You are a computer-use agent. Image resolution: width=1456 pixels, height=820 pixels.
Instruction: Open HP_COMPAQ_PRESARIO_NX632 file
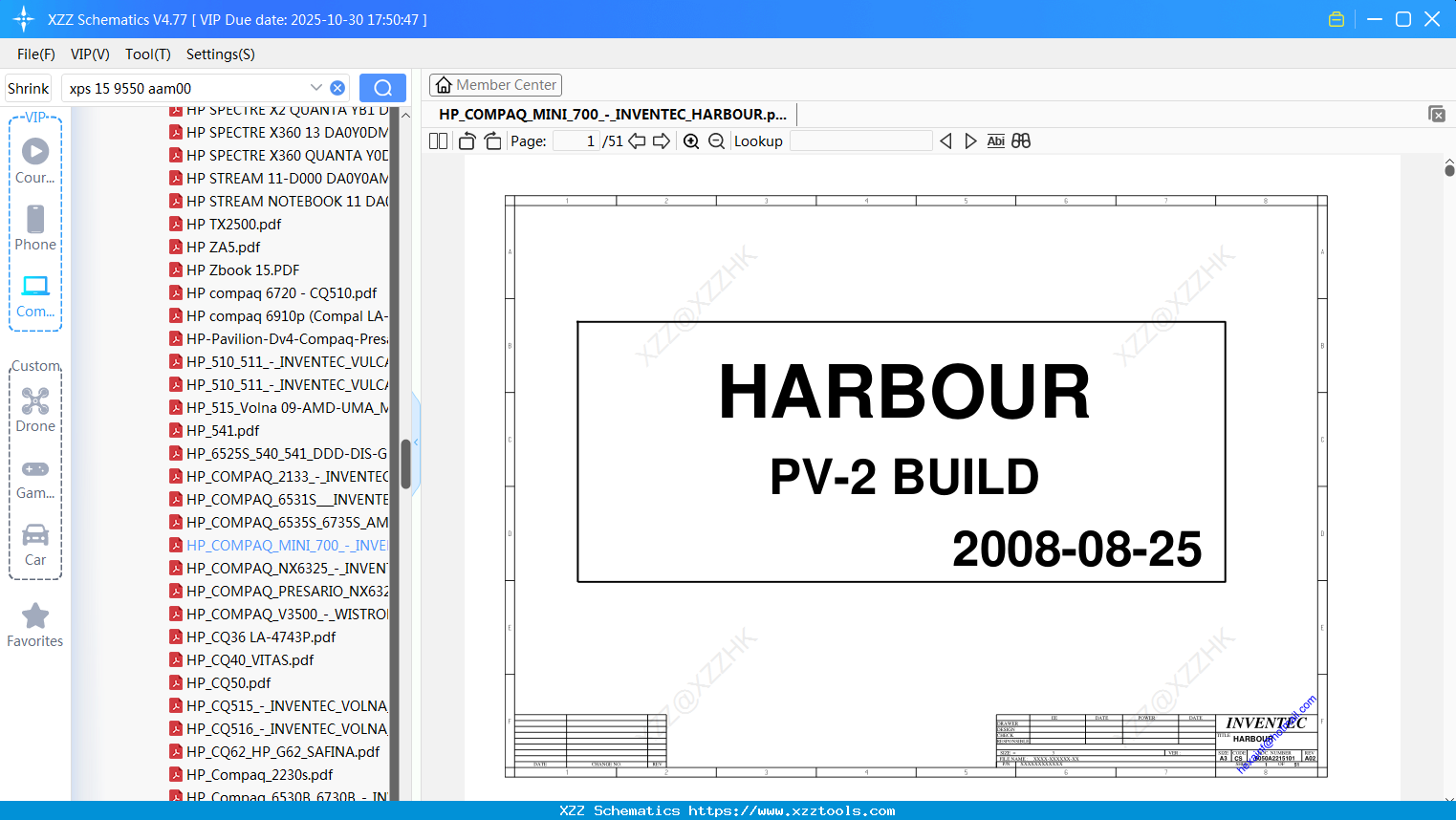coord(278,591)
